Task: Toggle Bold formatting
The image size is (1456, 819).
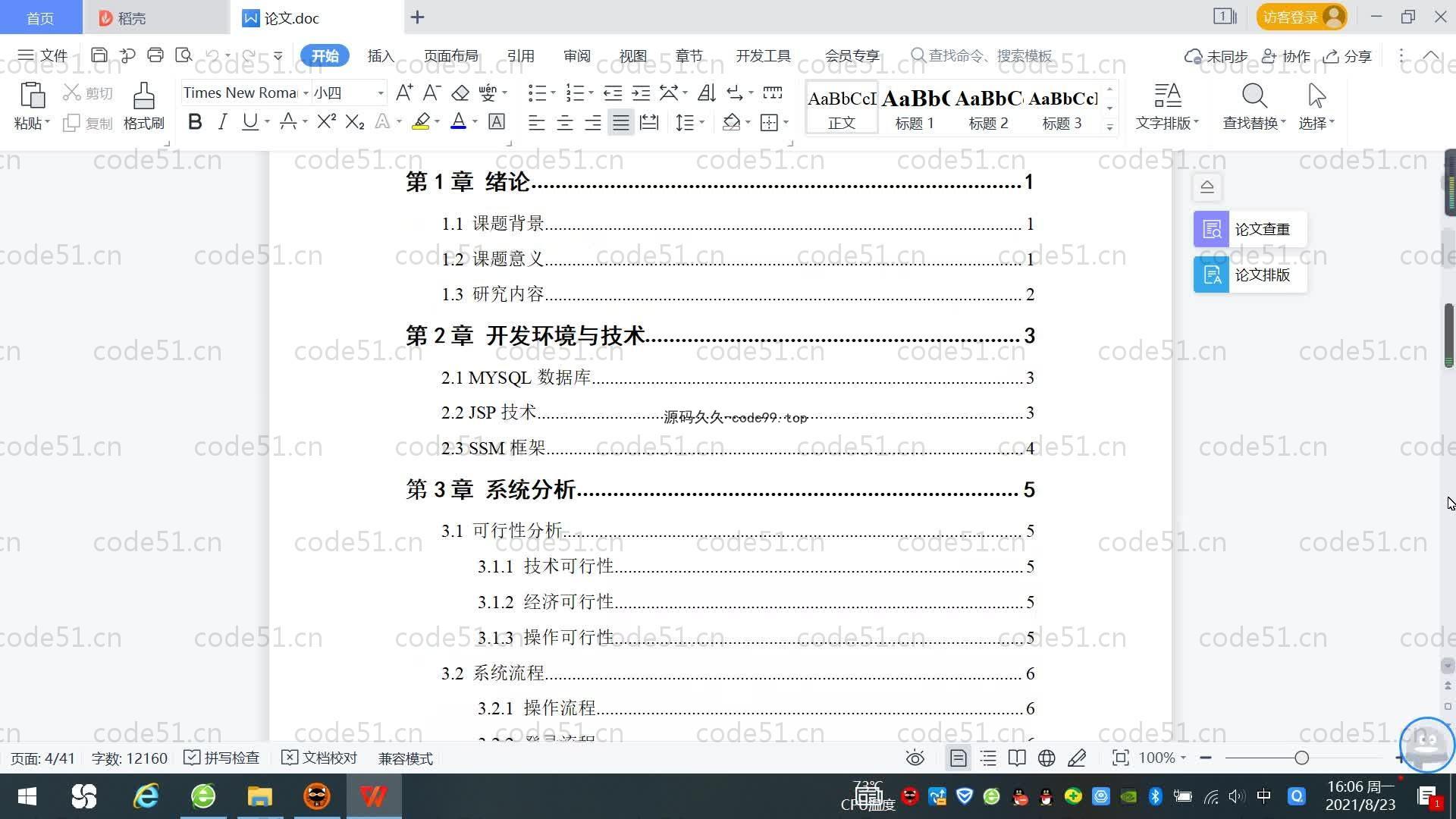Action: (x=195, y=122)
